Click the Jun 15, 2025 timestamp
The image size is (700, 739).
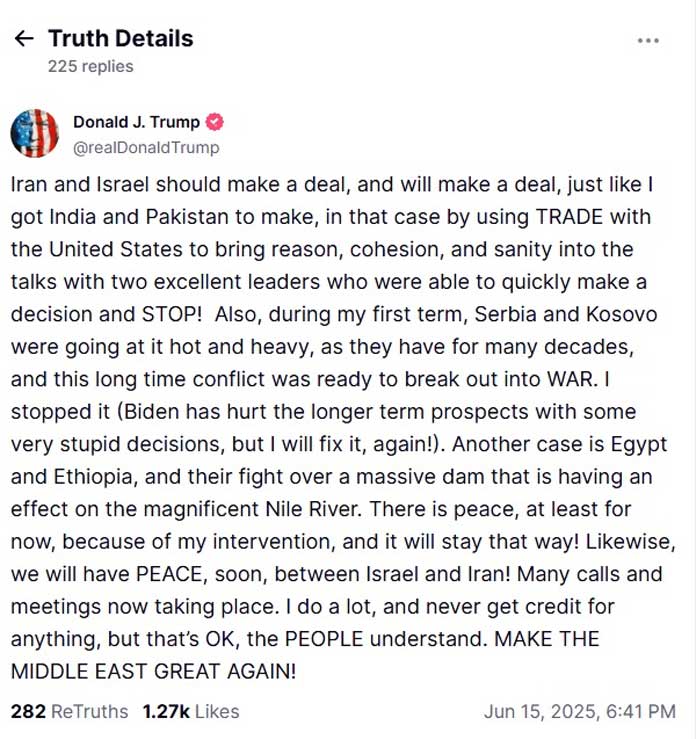point(580,711)
